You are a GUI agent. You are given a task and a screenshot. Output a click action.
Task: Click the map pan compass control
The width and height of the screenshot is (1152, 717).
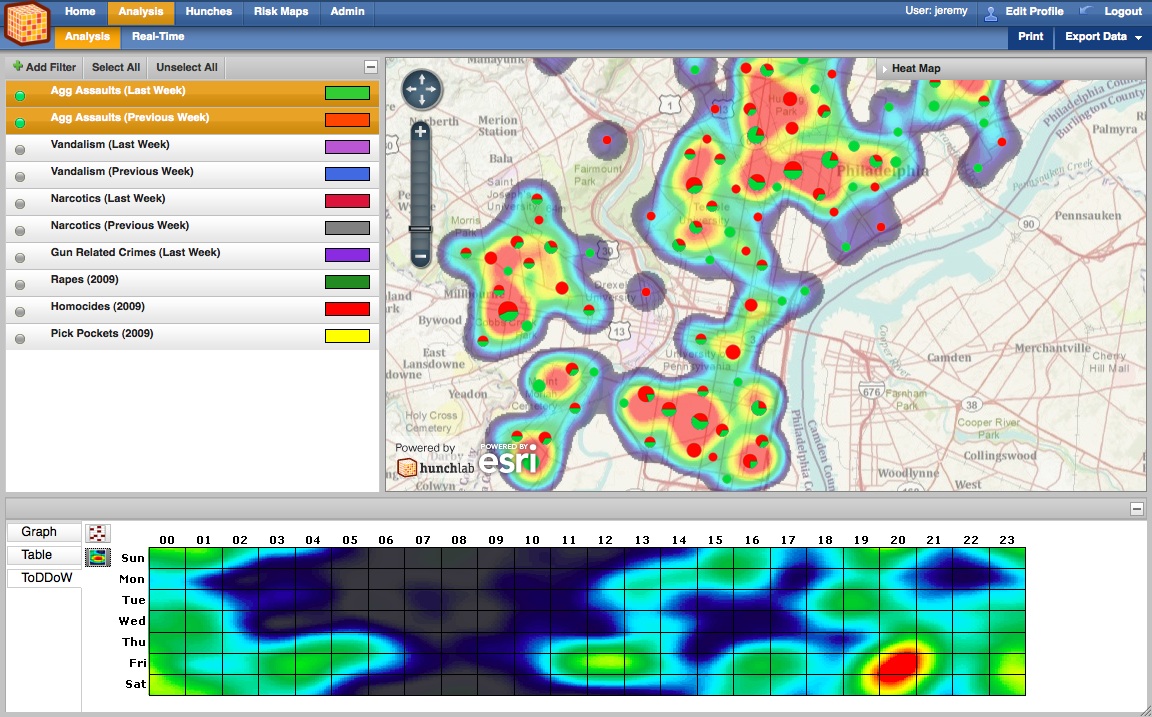pos(421,89)
